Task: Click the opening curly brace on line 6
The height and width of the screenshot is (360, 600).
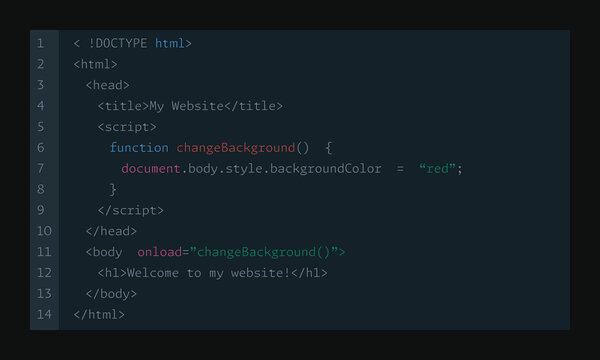Action: [x=328, y=148]
